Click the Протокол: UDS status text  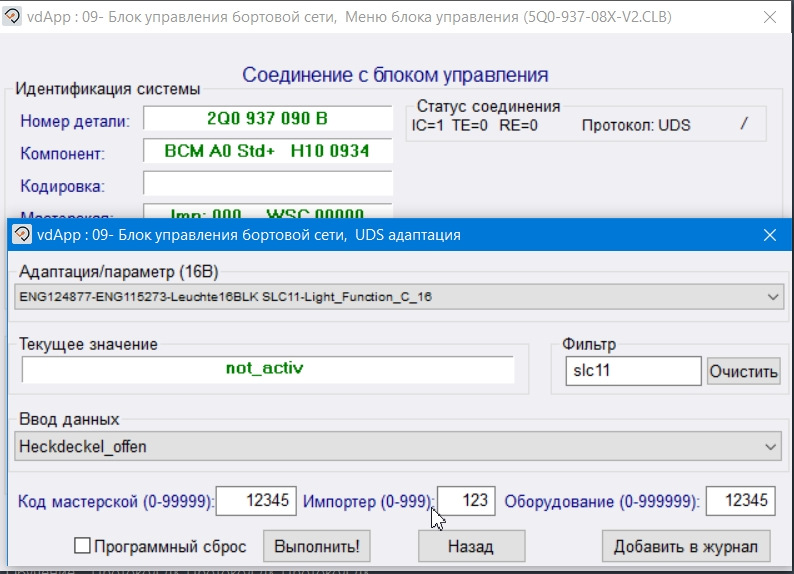(x=636, y=125)
